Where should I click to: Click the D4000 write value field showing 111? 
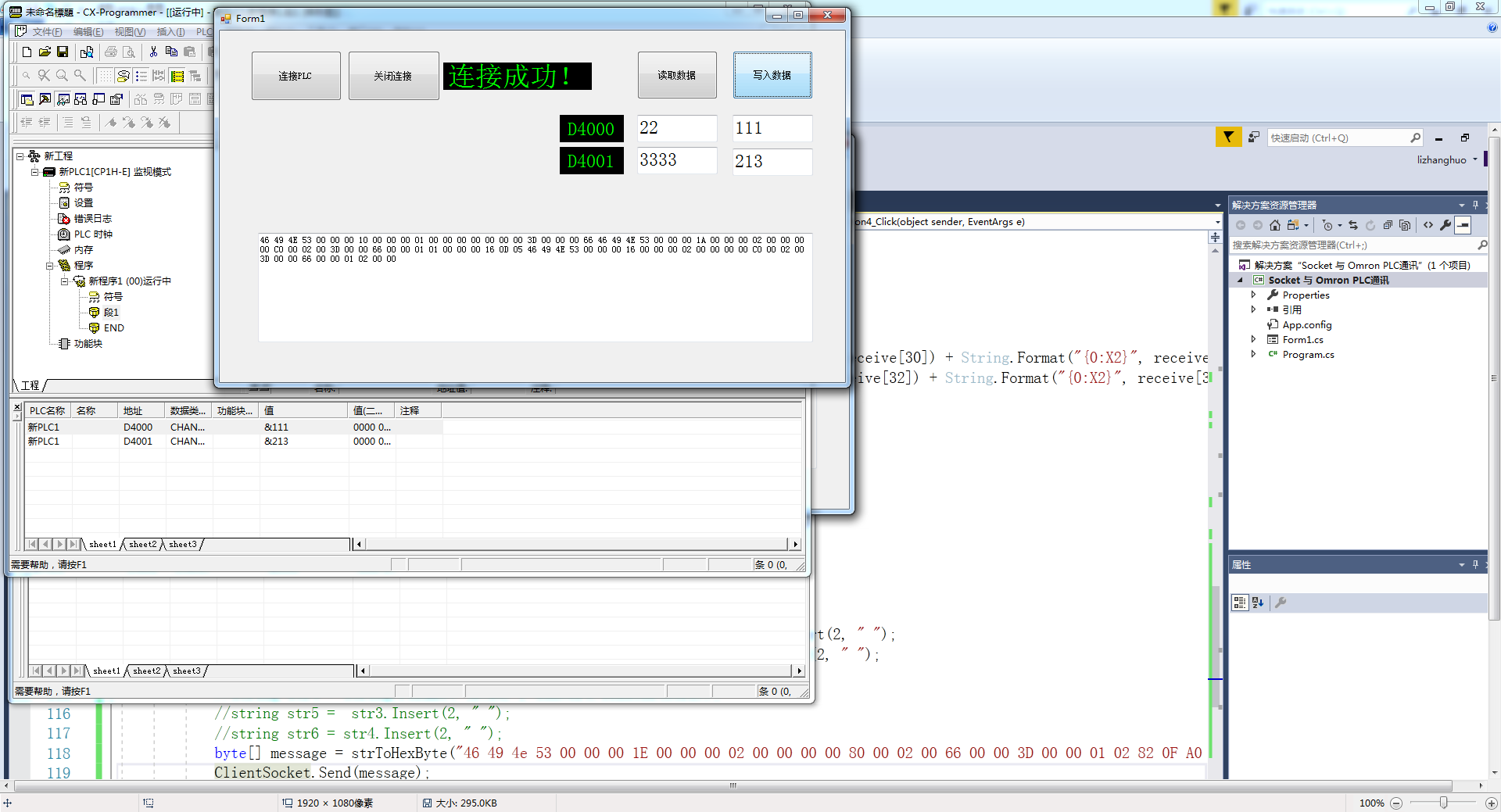(x=772, y=128)
